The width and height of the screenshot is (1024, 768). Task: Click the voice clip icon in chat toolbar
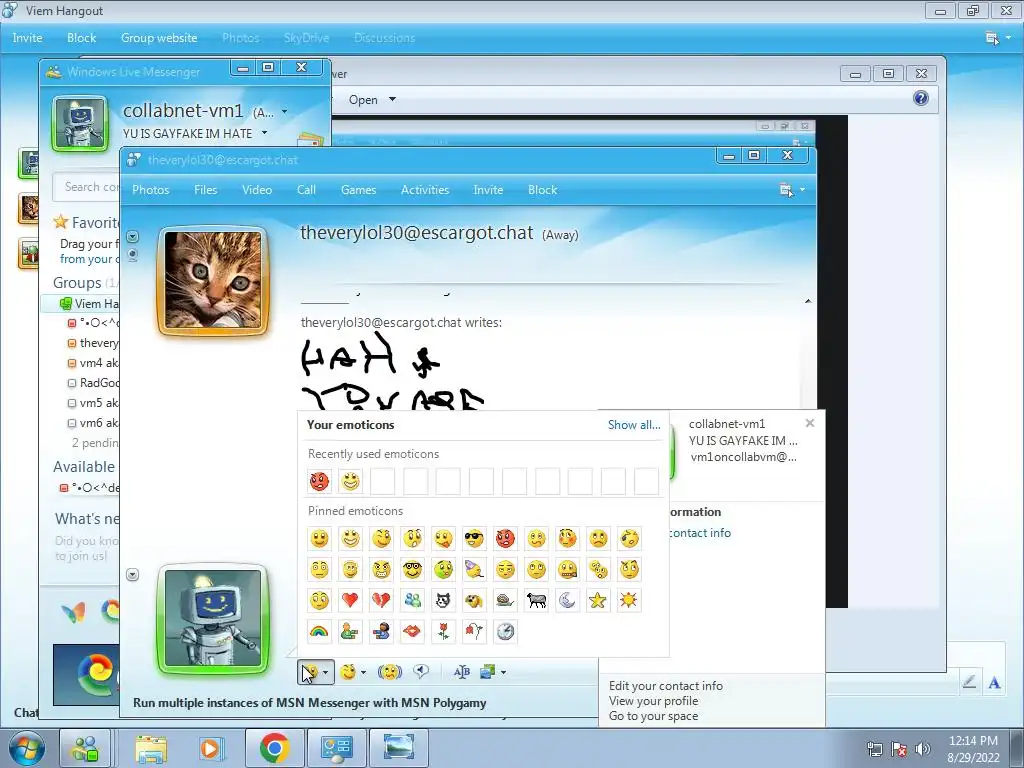tap(421, 671)
